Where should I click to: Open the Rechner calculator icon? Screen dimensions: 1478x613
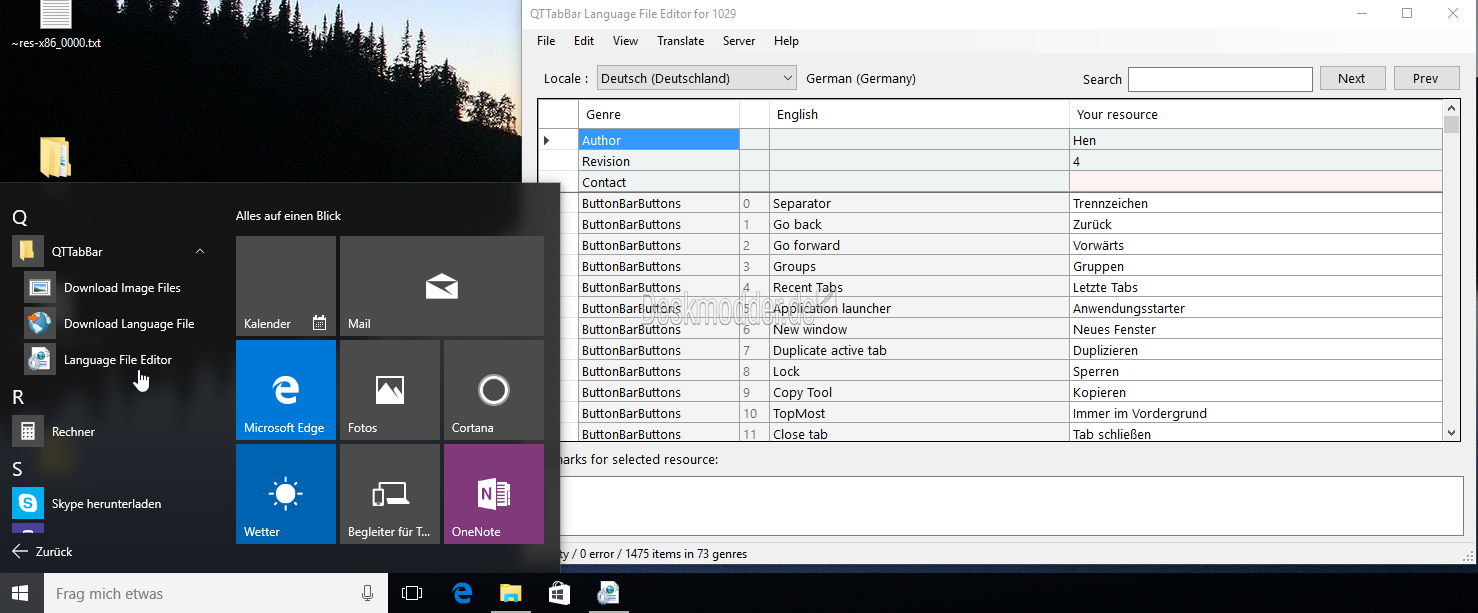click(27, 432)
